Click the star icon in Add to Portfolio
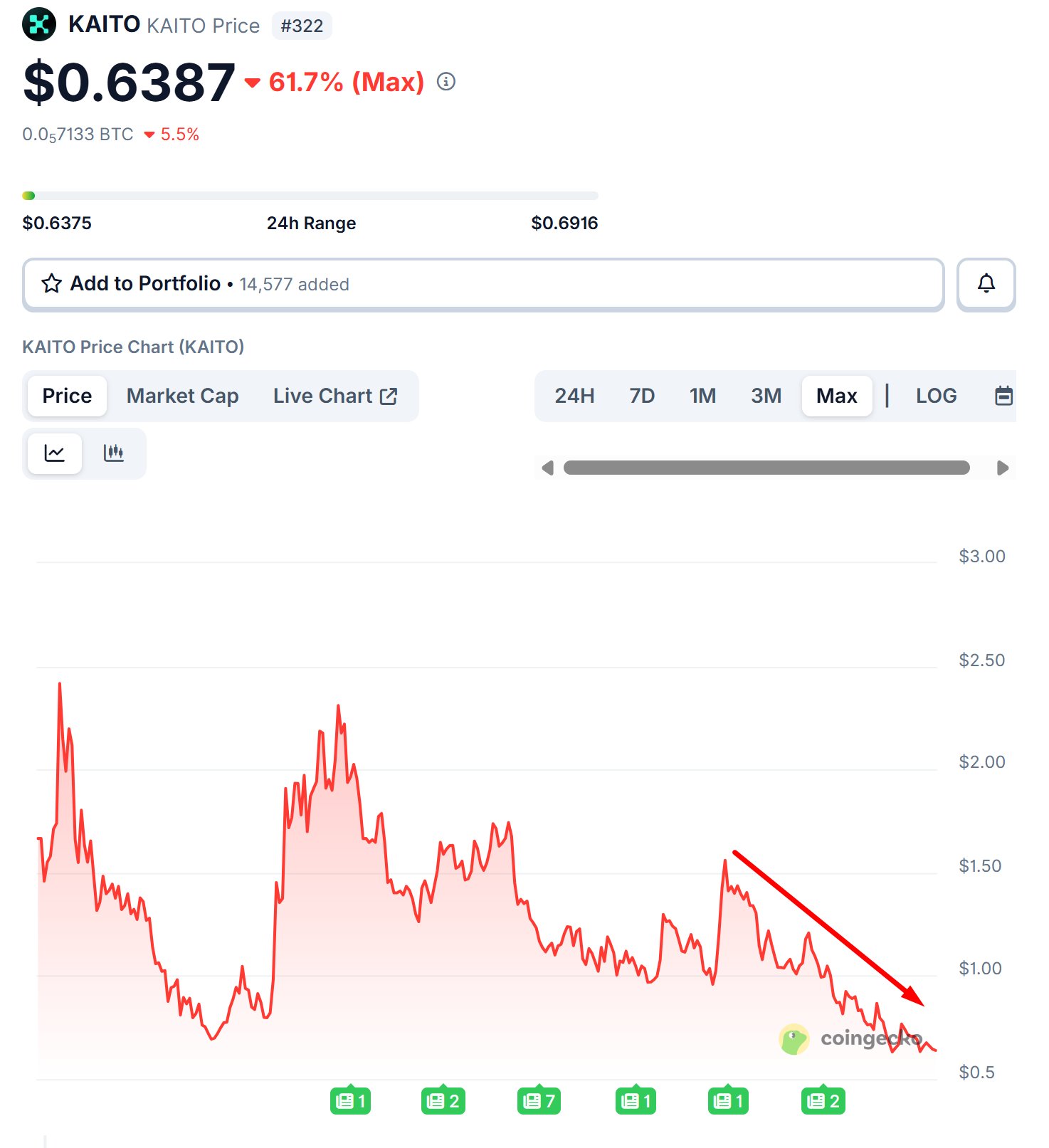The image size is (1049, 1148). click(x=51, y=284)
